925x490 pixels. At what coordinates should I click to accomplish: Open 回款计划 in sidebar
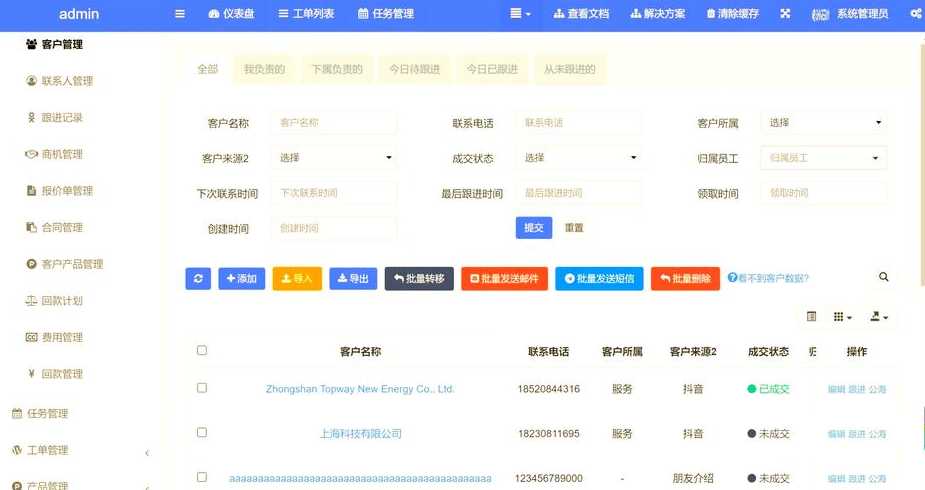point(54,301)
